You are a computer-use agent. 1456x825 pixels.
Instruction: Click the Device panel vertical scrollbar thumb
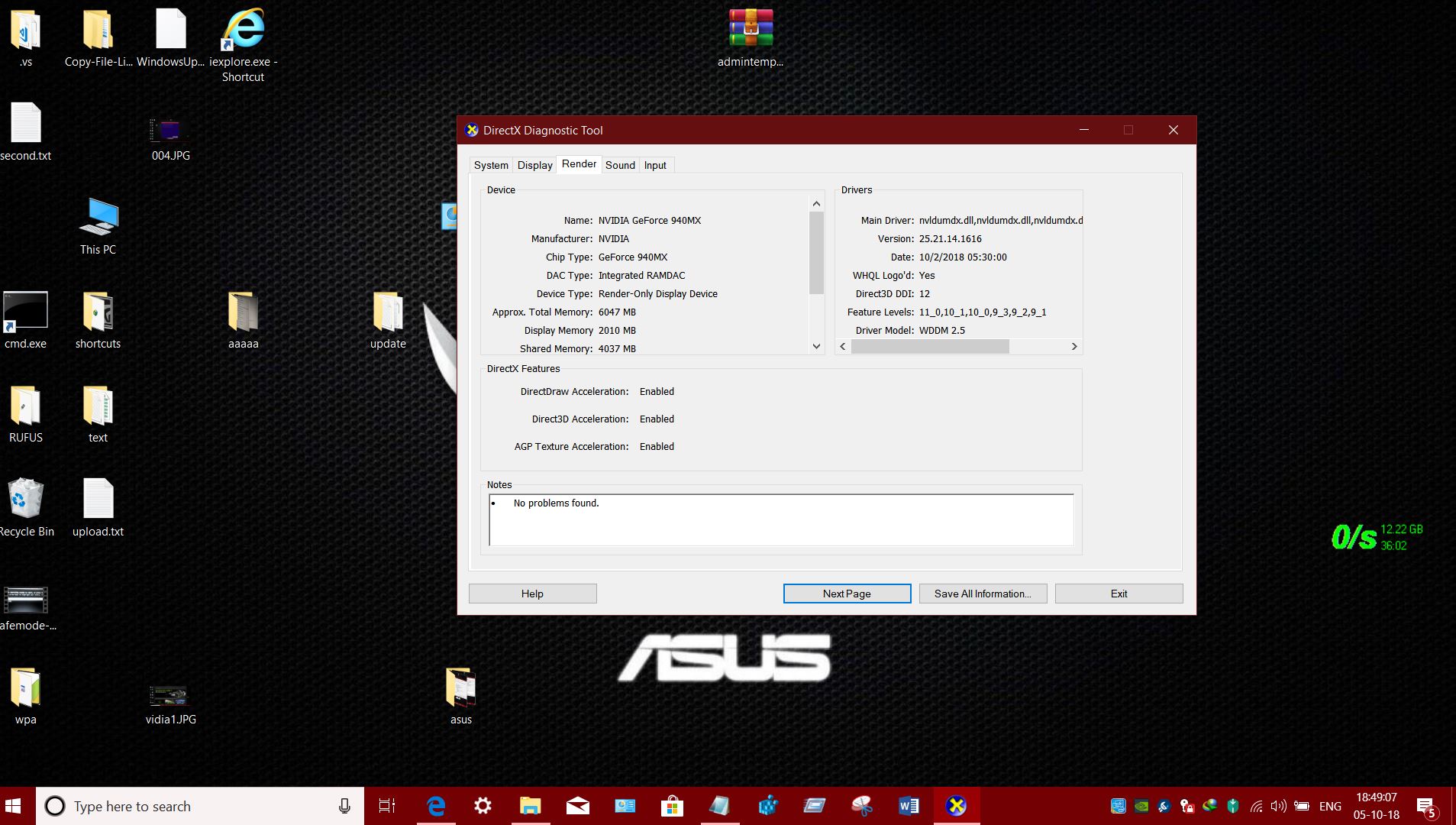(816, 253)
